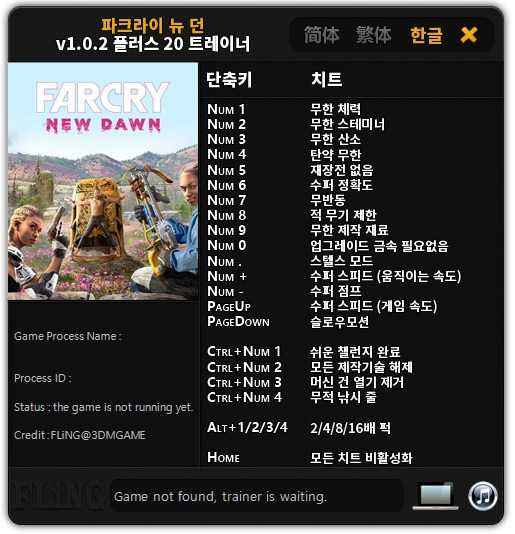Close the trainer with yellow X
515x534 pixels.
[471, 35]
